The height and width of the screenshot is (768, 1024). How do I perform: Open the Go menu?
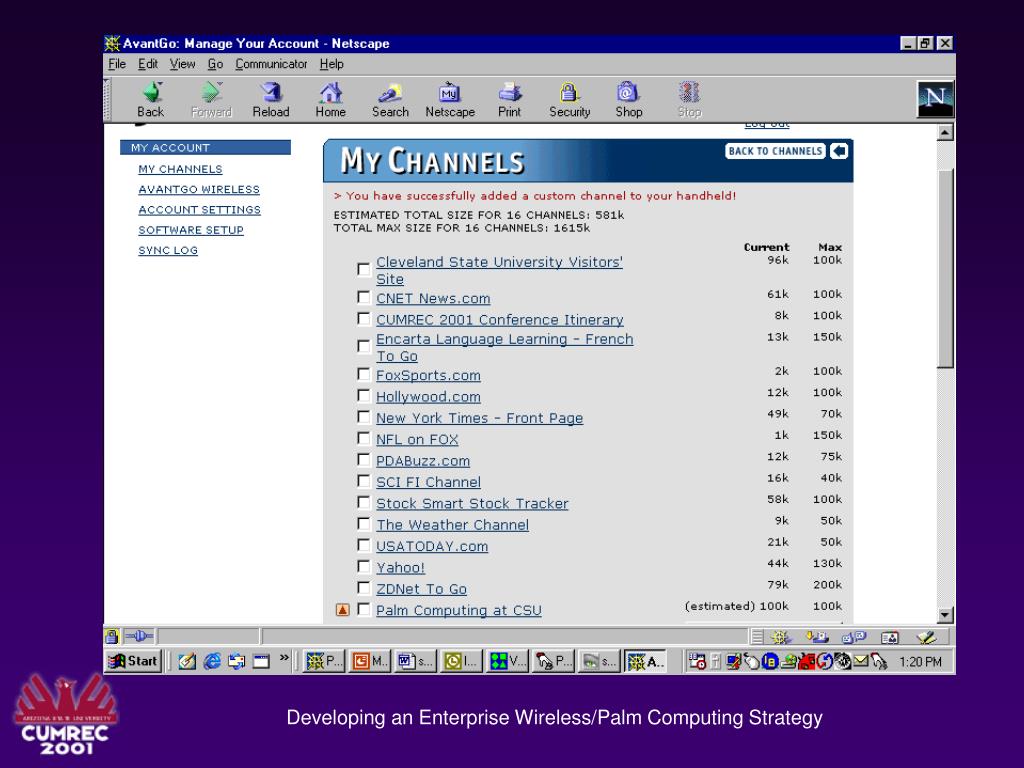(216, 64)
